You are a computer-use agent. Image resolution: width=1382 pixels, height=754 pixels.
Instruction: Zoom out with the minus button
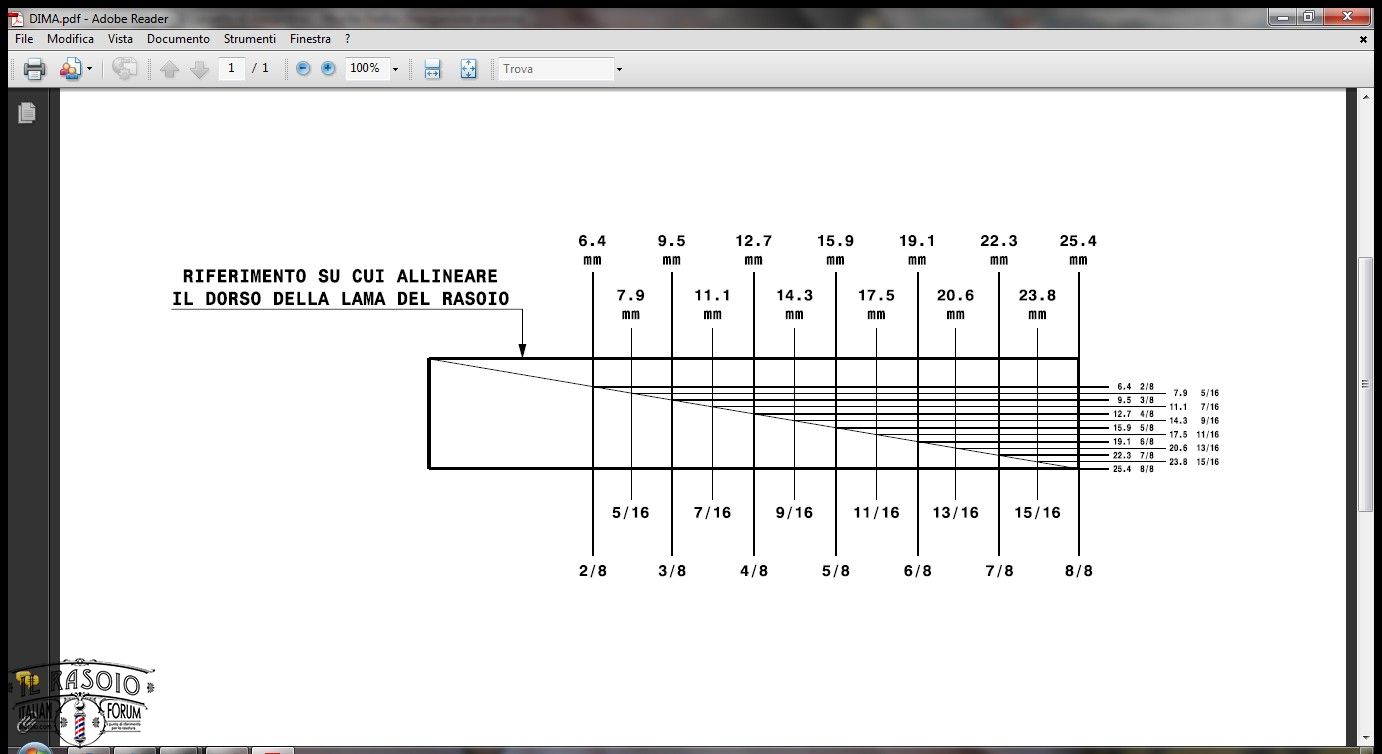click(x=303, y=69)
